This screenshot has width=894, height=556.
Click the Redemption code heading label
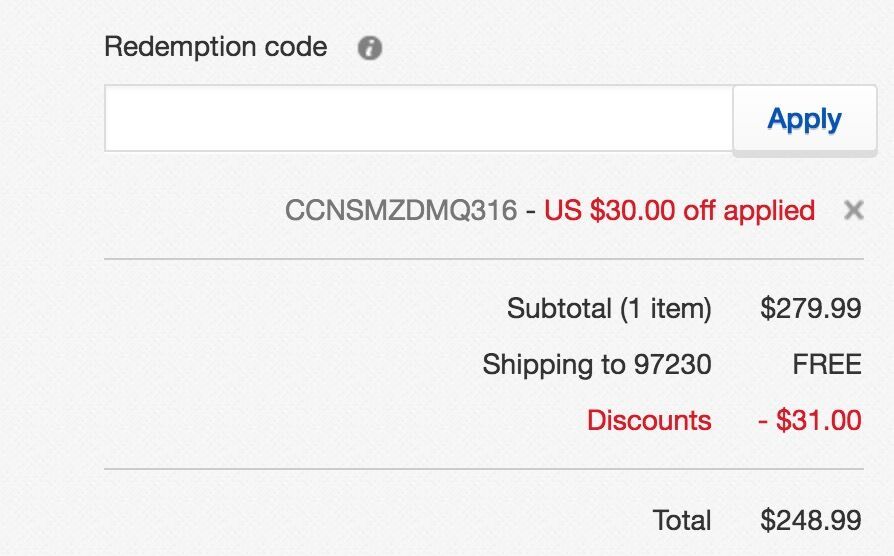216,47
